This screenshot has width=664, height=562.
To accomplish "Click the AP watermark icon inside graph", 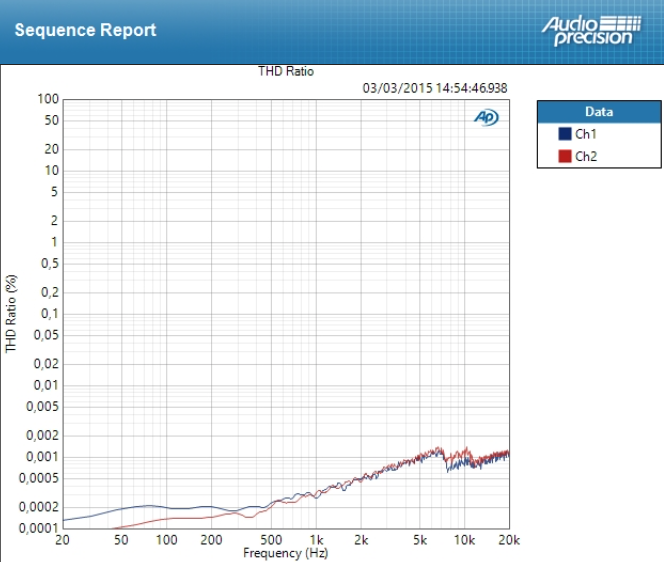I will point(486,118).
